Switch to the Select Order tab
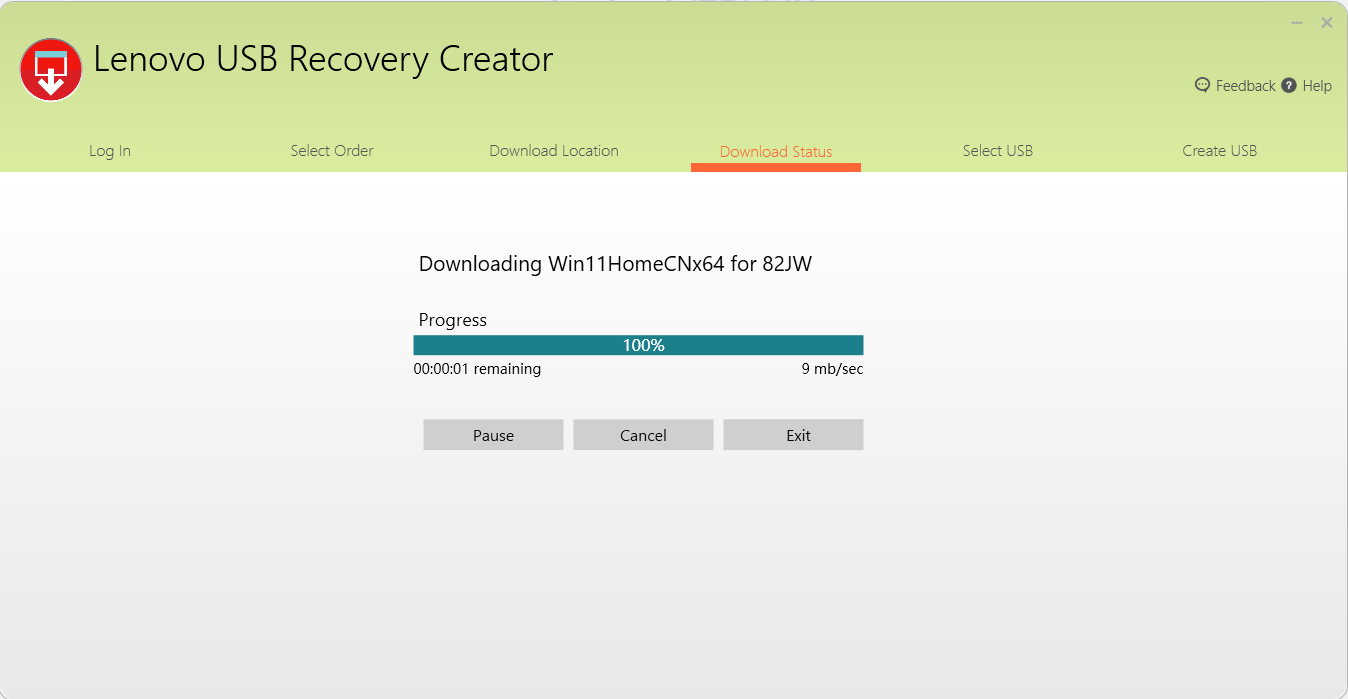Viewport: 1348px width, 699px height. (332, 151)
